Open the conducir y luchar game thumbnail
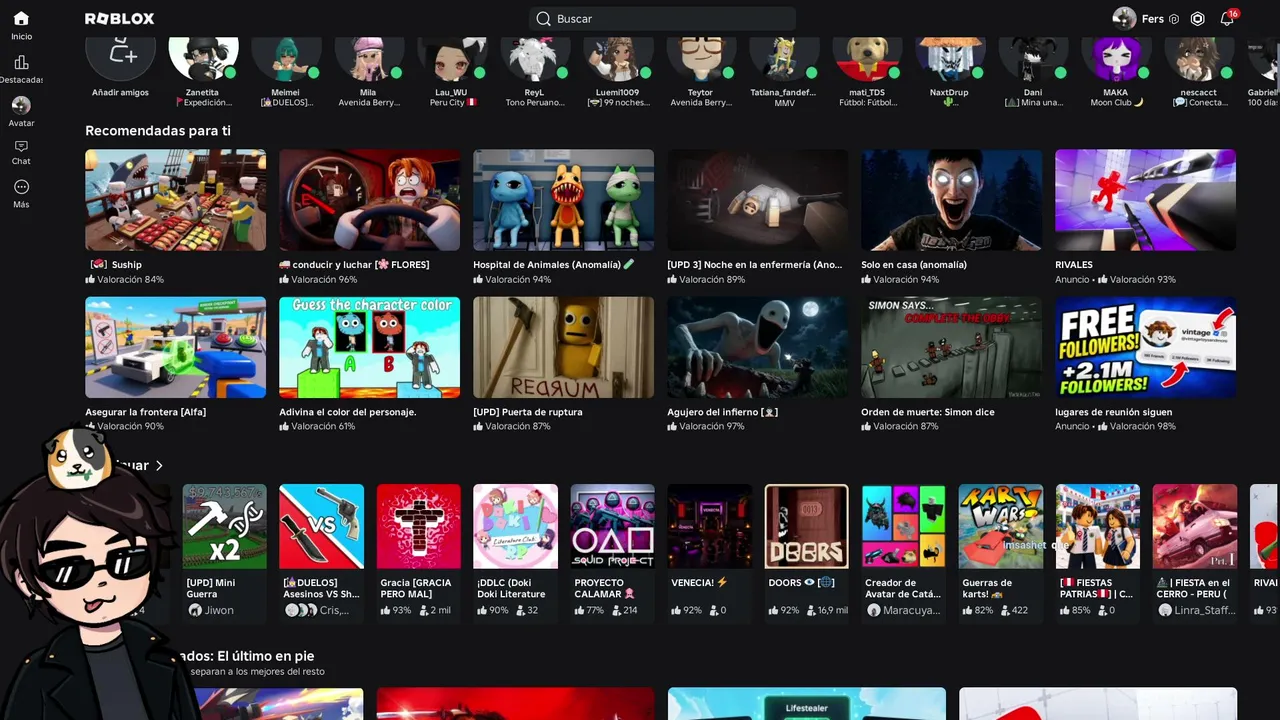1280x720 pixels. point(369,200)
